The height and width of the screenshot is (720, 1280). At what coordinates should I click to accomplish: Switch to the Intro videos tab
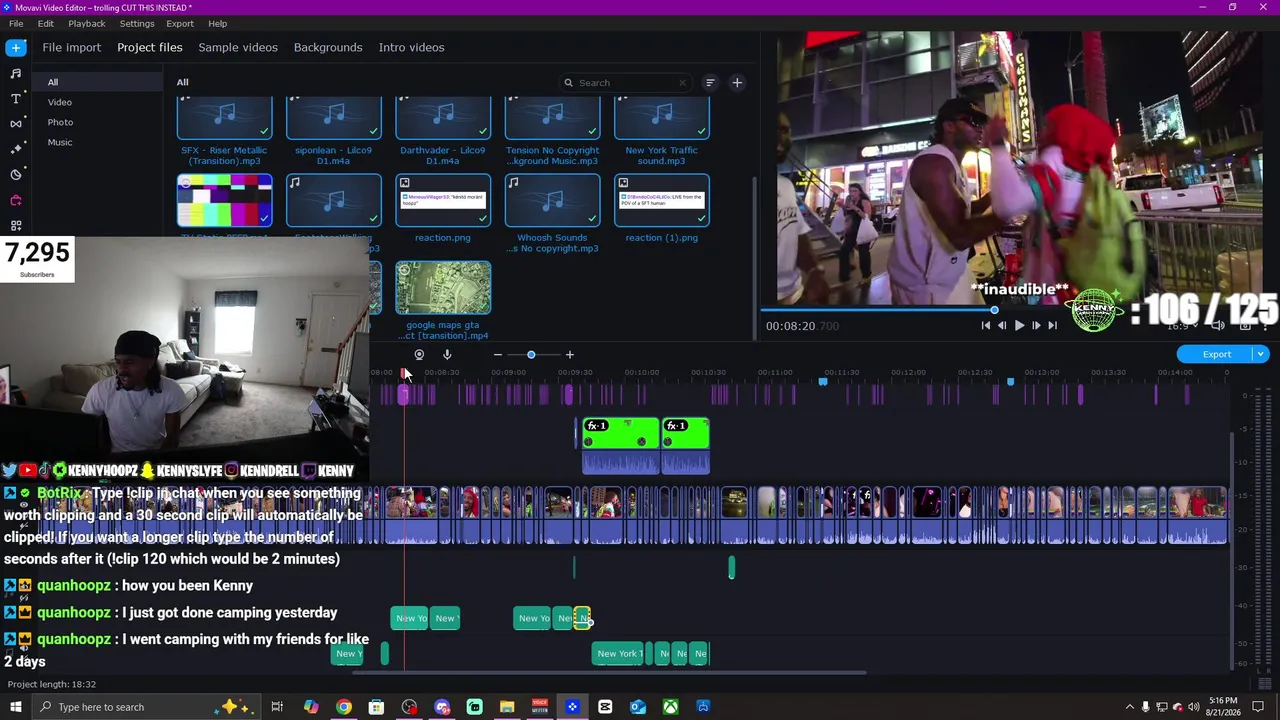point(411,47)
